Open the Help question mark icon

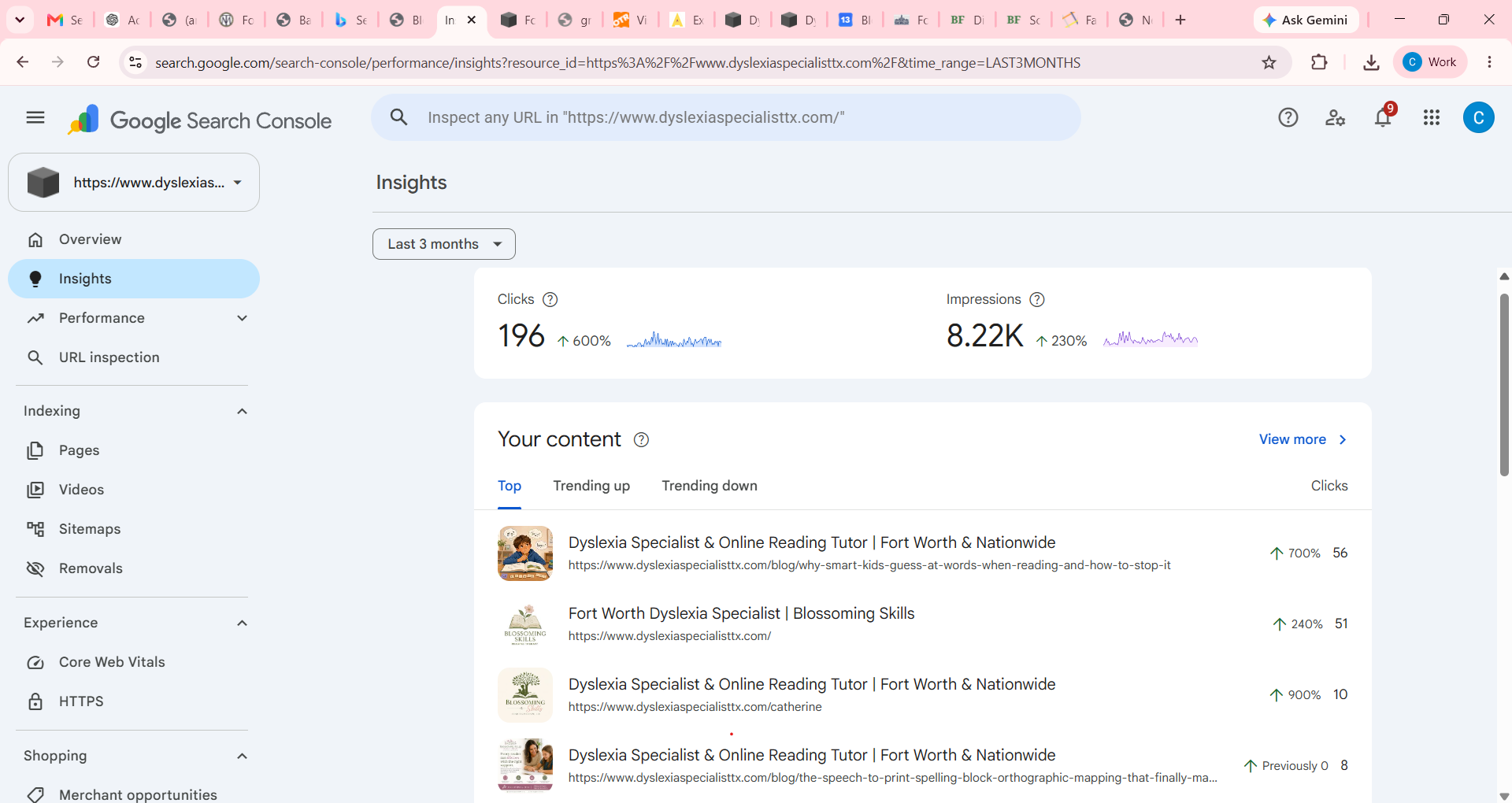click(1288, 118)
